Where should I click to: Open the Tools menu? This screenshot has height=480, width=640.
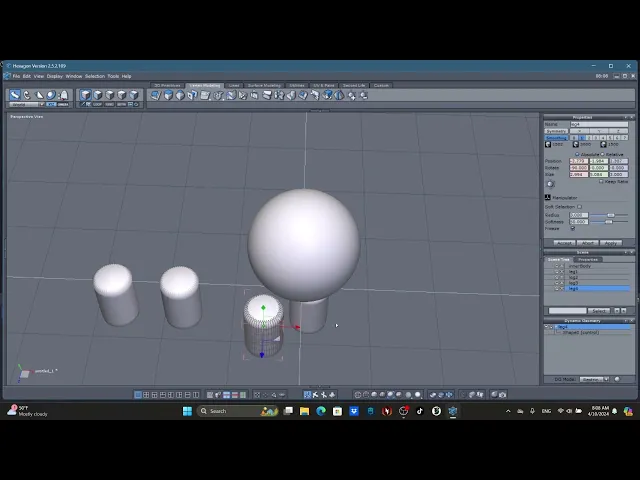click(x=113, y=76)
